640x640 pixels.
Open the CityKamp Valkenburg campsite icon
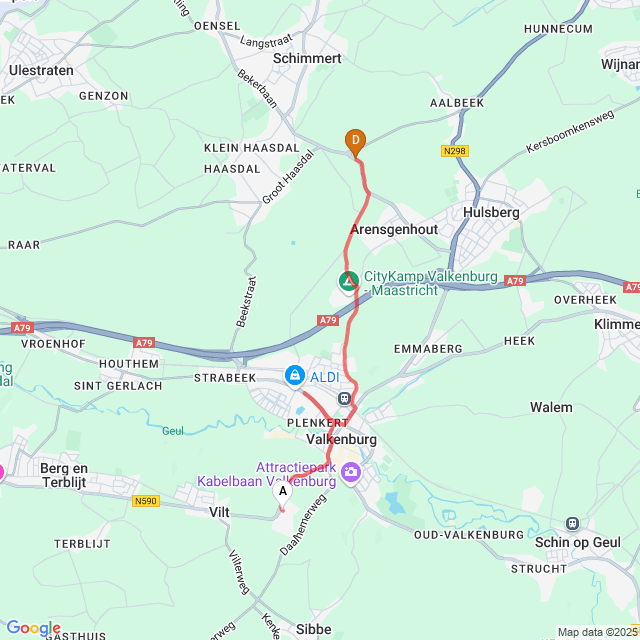(349, 282)
